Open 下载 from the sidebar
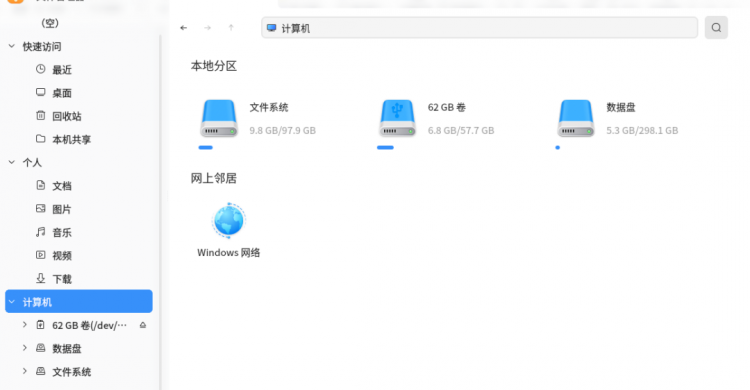Viewport: 750px width, 390px height. pos(62,279)
